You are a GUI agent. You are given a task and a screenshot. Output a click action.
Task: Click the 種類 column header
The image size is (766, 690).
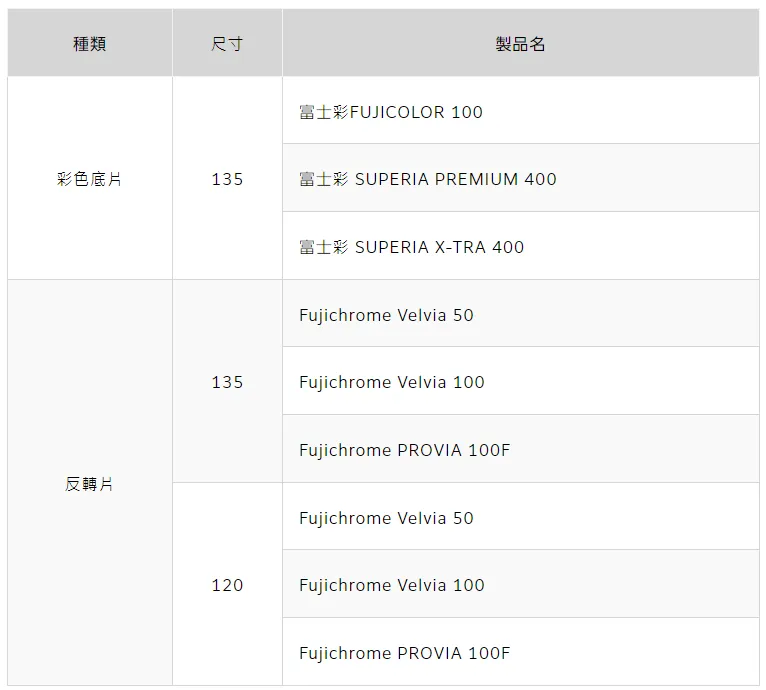90,43
